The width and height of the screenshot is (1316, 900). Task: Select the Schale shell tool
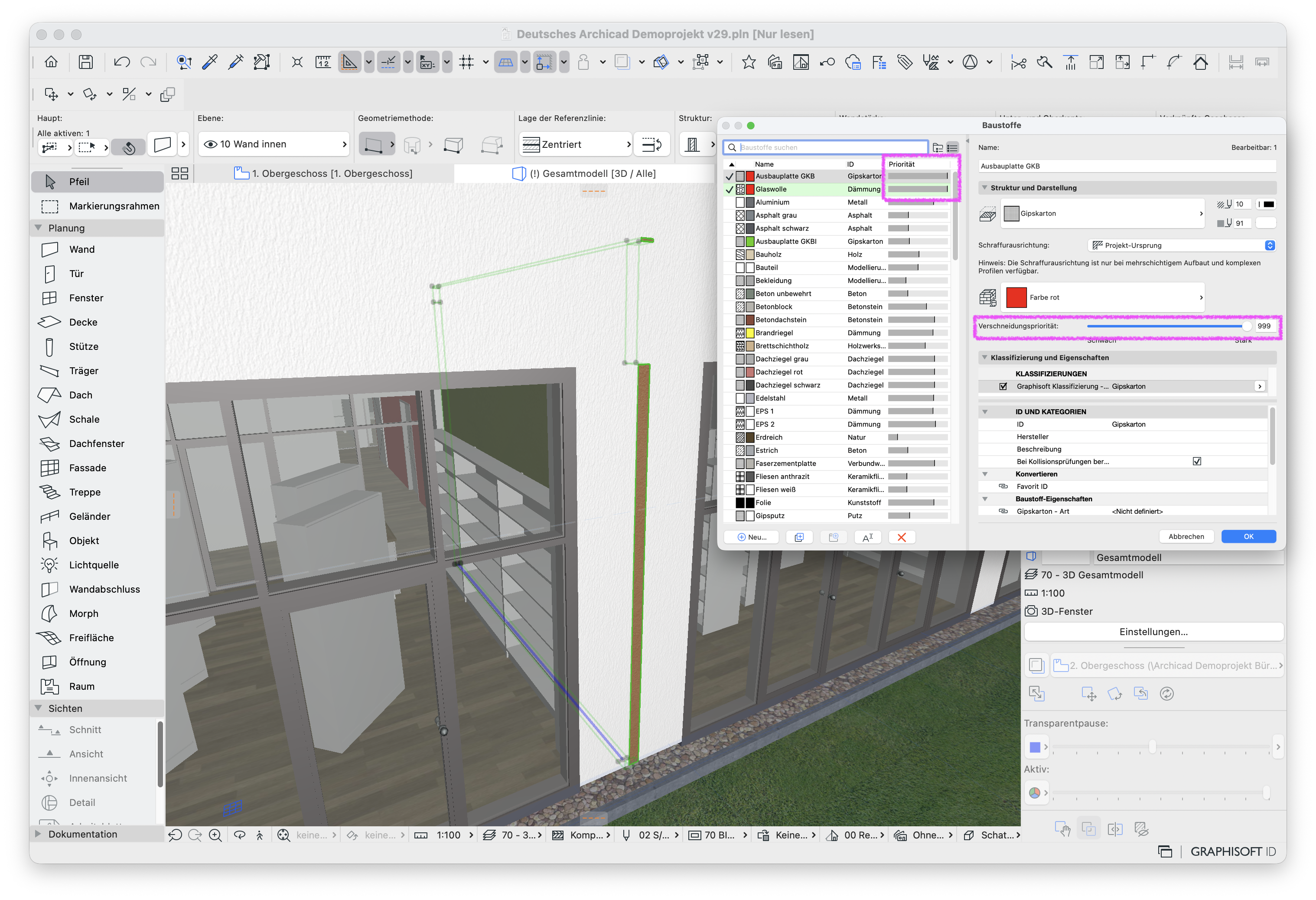(x=98, y=420)
